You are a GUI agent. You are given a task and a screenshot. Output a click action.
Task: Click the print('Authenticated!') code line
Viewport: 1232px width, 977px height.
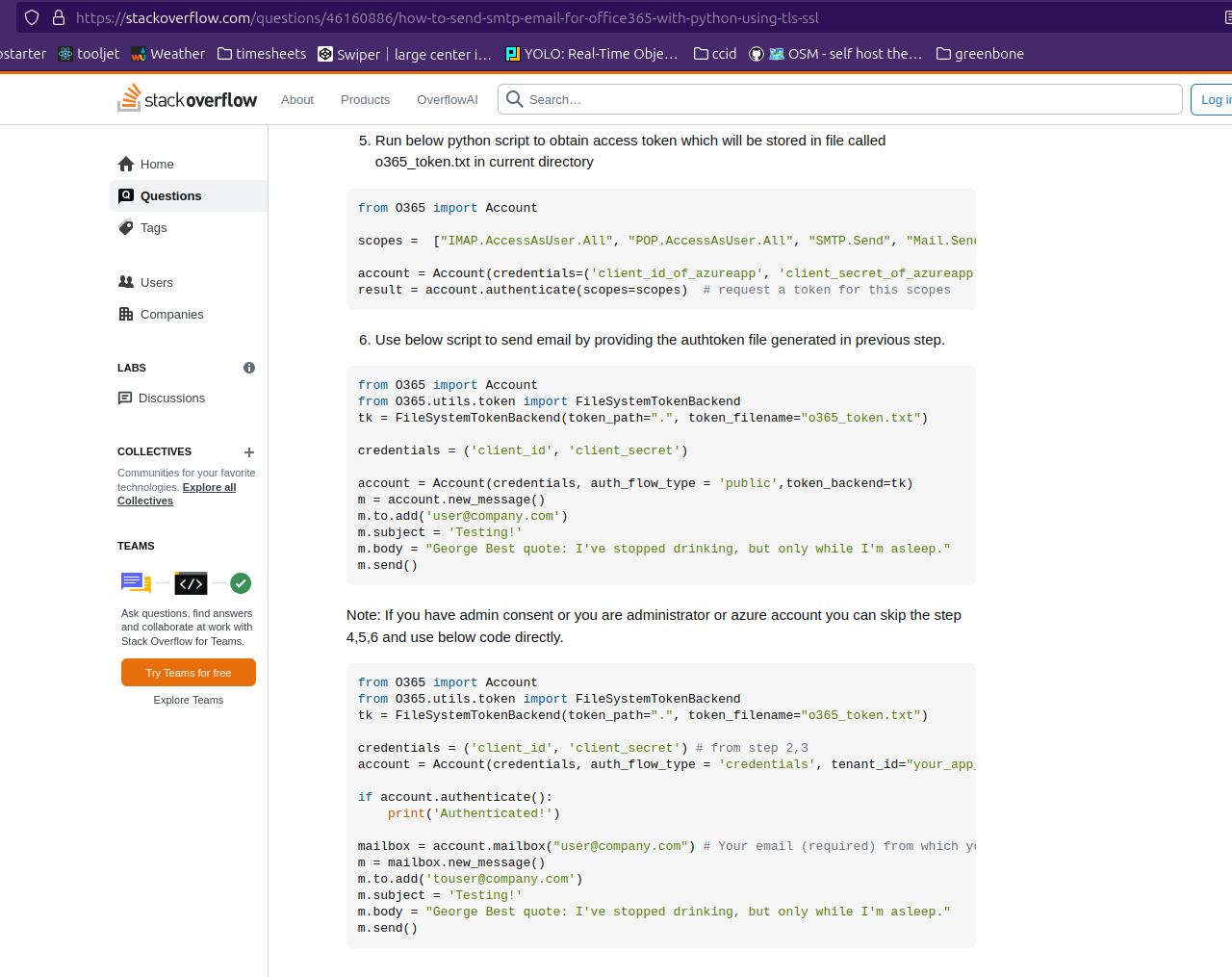tap(474, 813)
